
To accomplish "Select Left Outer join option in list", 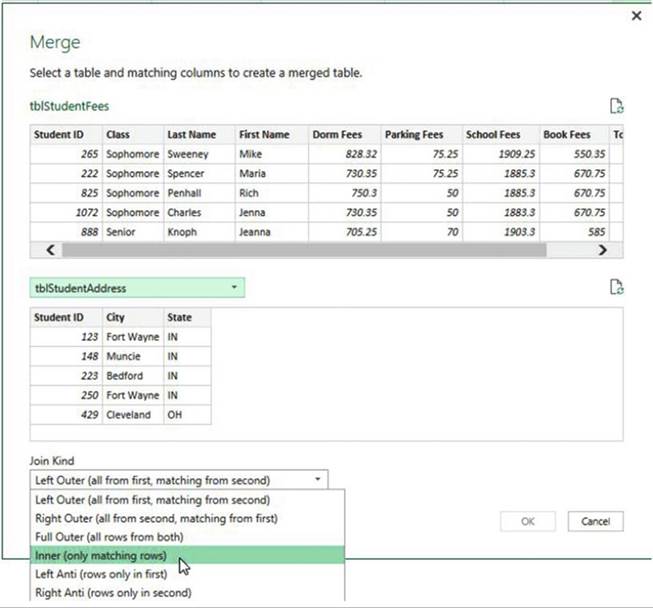I will coord(153,500).
